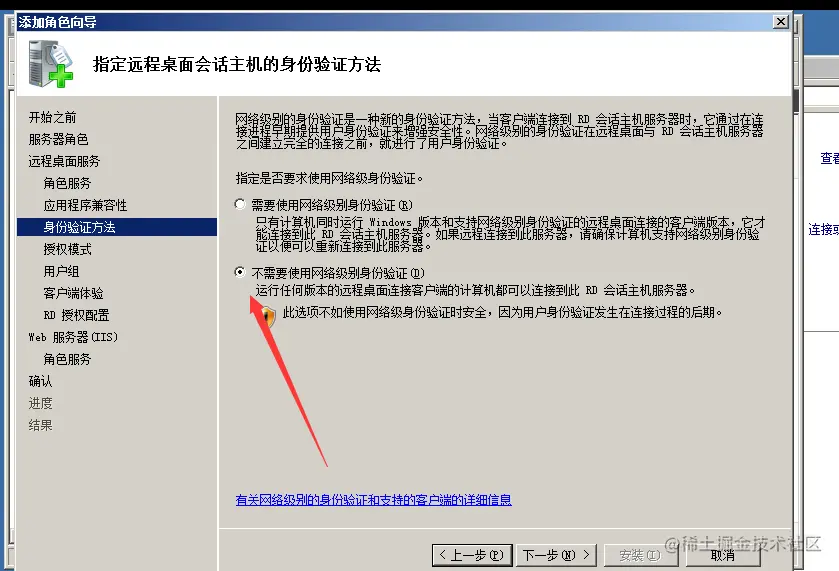Select 角色服务 under 远程桌面服务
This screenshot has height=571, width=839.
click(x=67, y=183)
